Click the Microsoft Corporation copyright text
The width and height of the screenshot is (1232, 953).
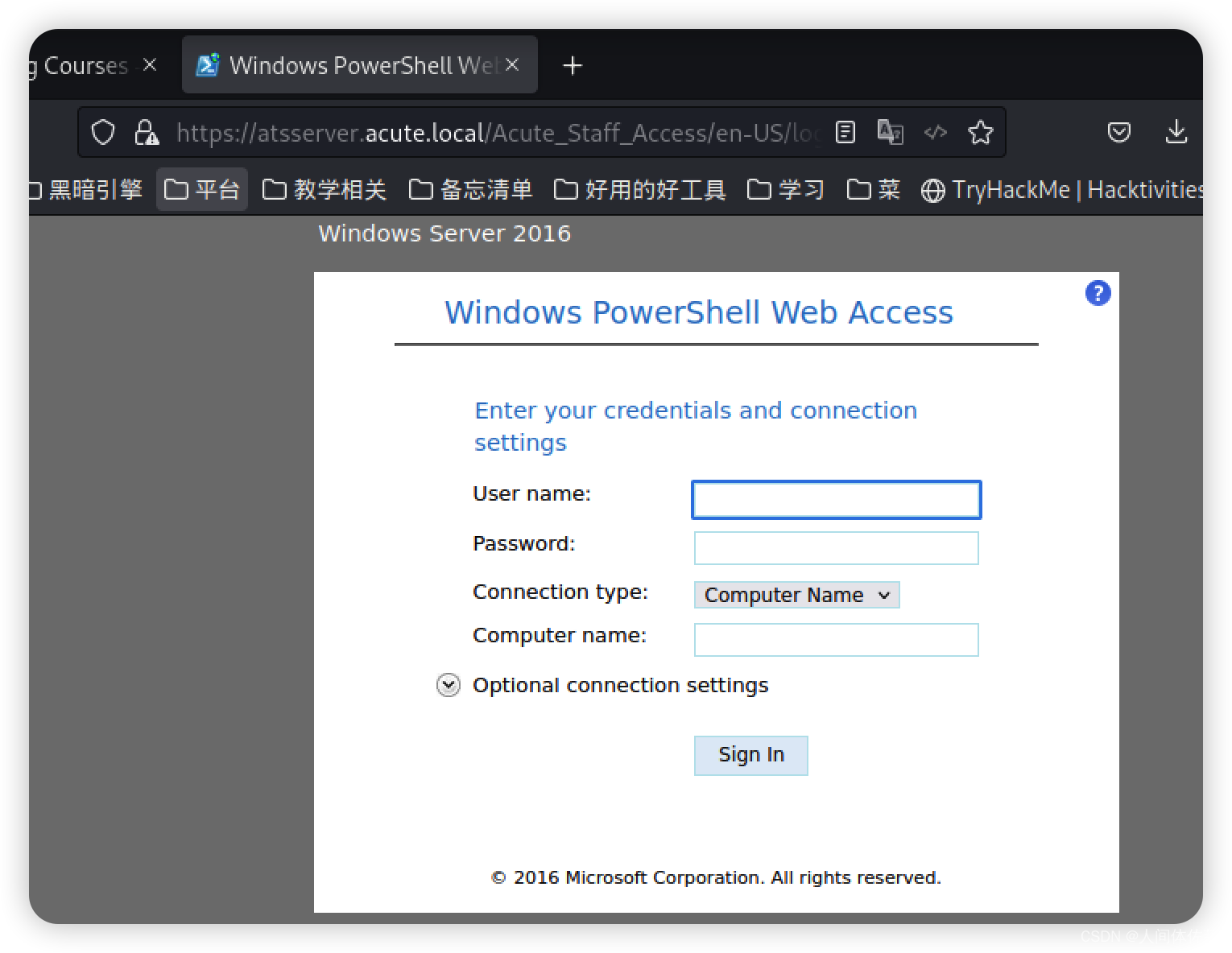pyautogui.click(x=716, y=877)
